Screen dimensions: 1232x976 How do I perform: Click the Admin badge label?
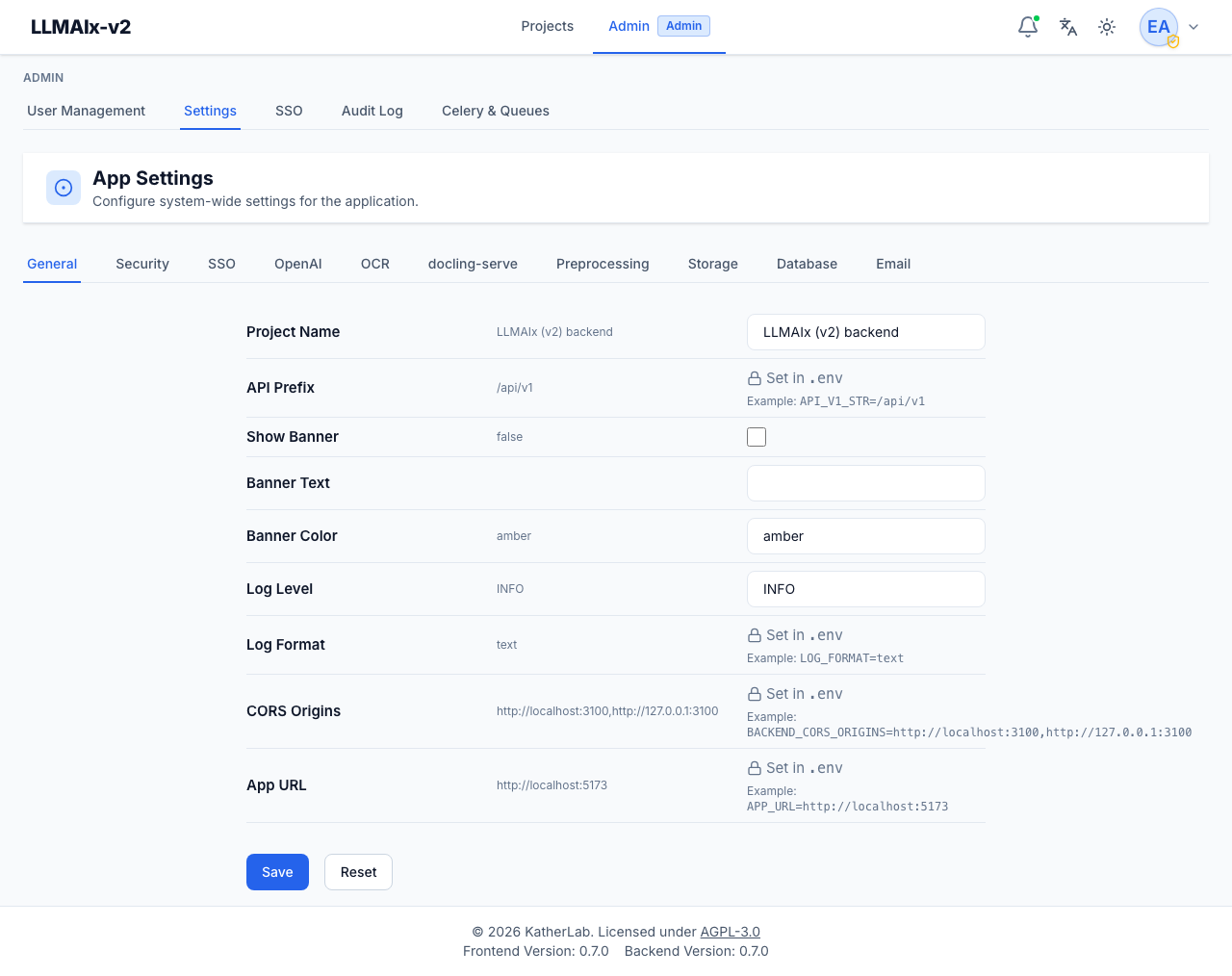(x=683, y=26)
